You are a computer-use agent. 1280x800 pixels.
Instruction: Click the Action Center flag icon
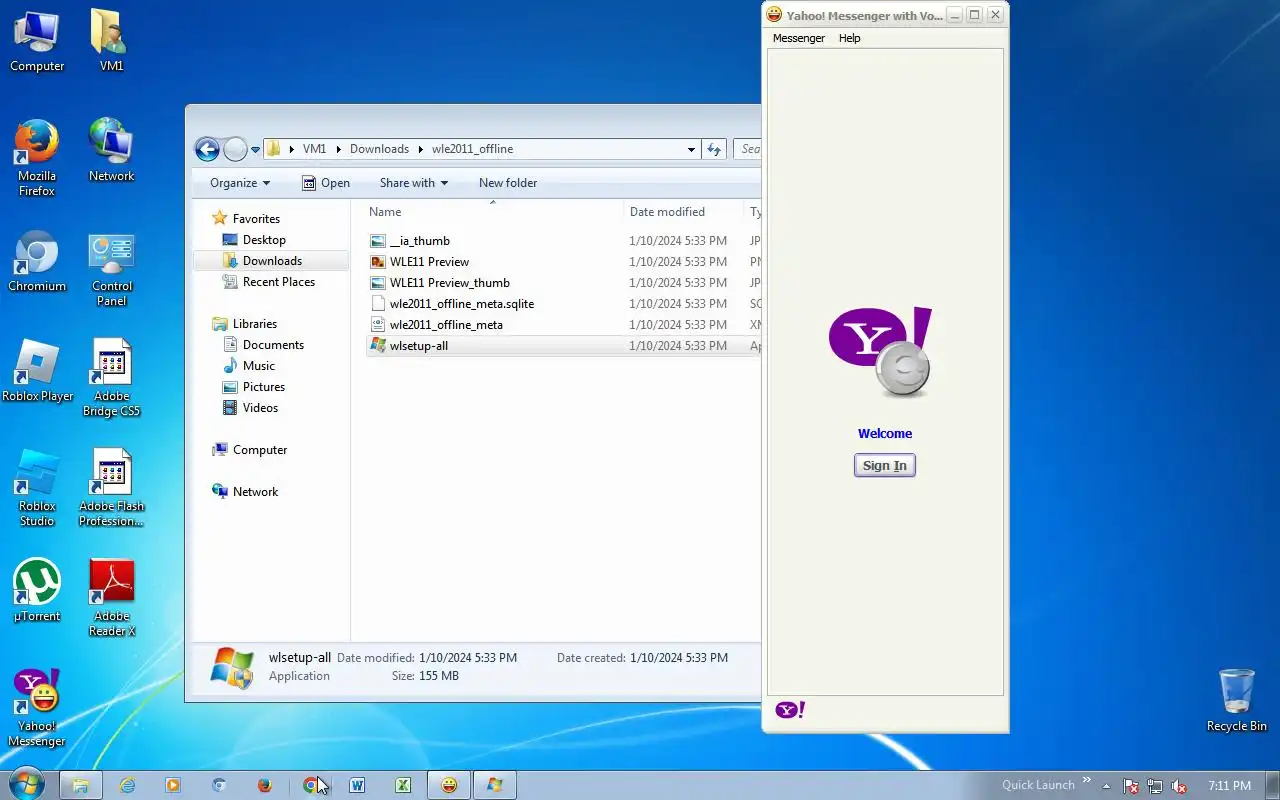tap(1131, 786)
